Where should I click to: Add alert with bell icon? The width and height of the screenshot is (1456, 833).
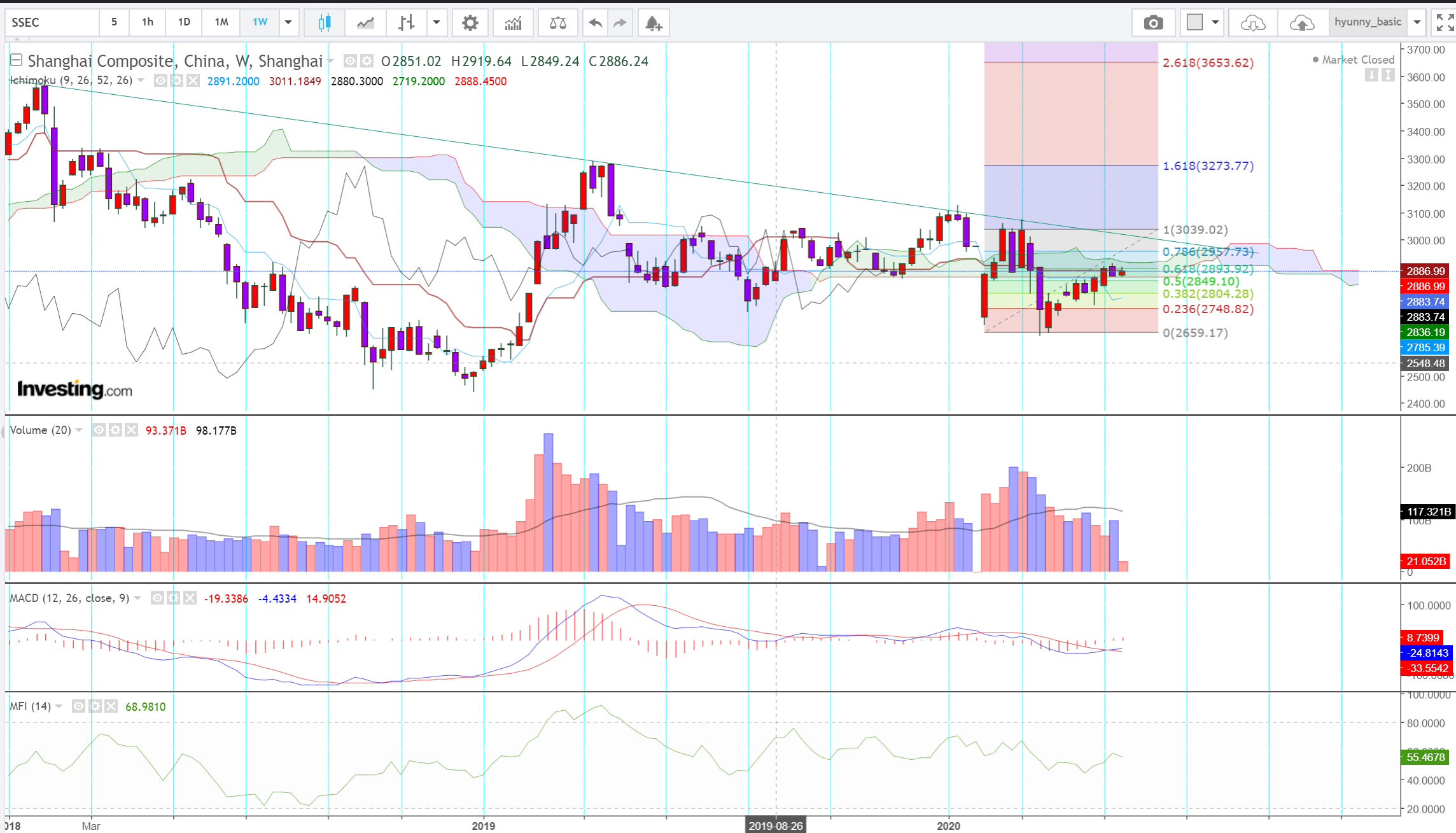[x=654, y=23]
